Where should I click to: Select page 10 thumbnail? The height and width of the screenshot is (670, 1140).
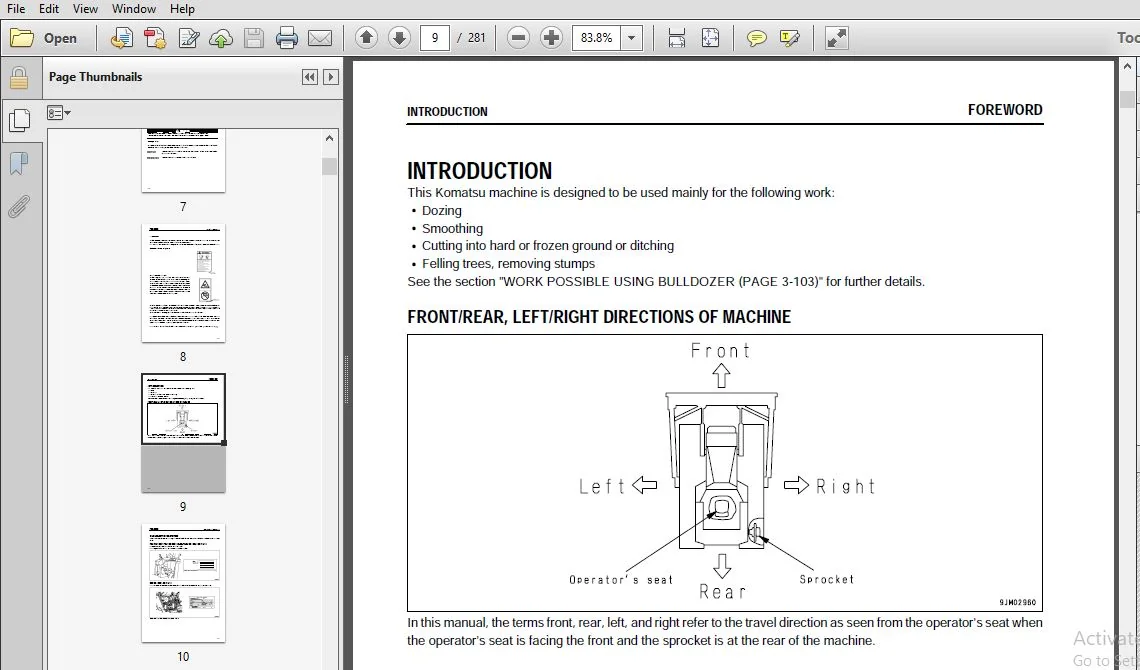[x=183, y=583]
